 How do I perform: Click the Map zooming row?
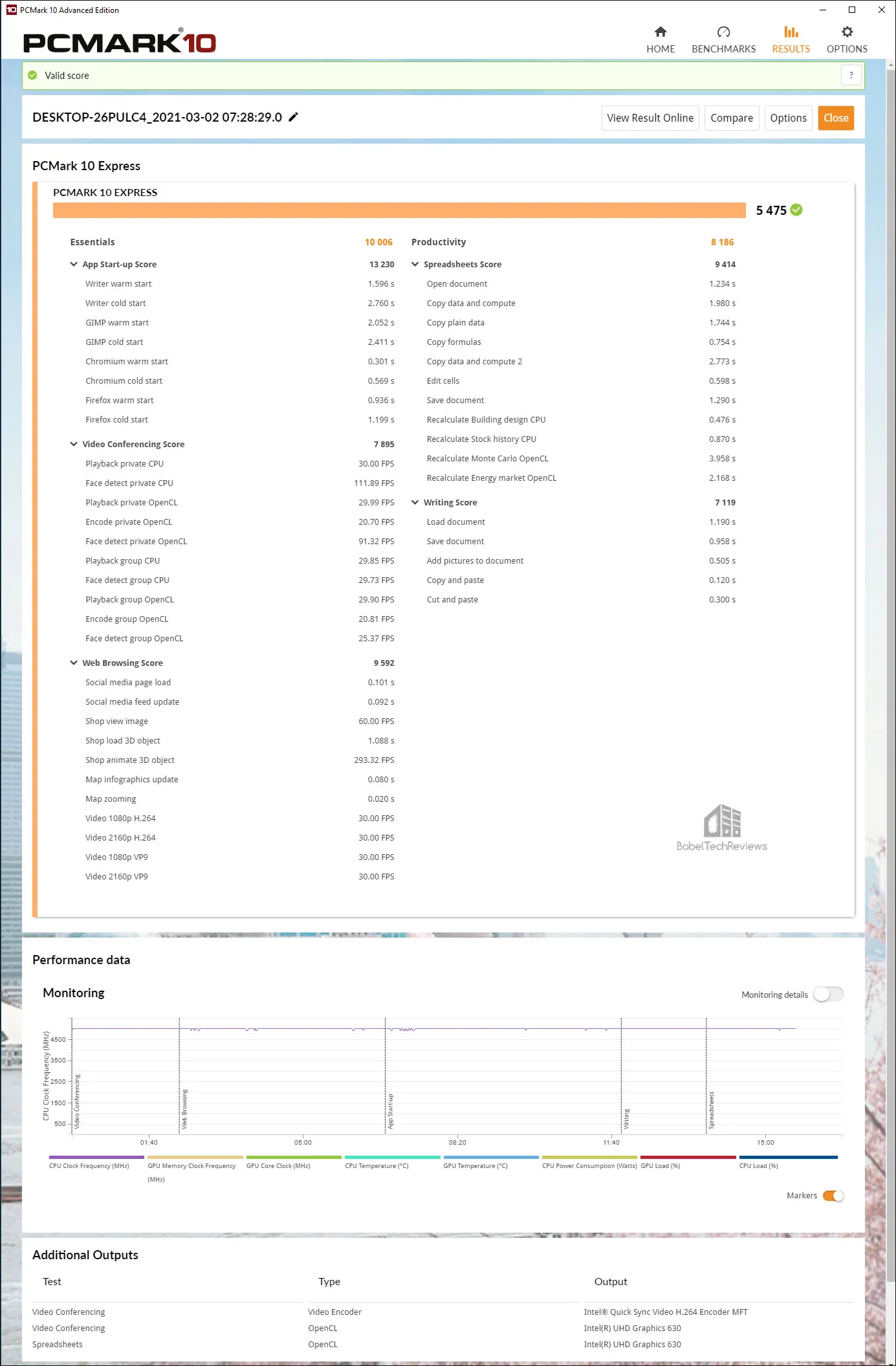click(239, 799)
